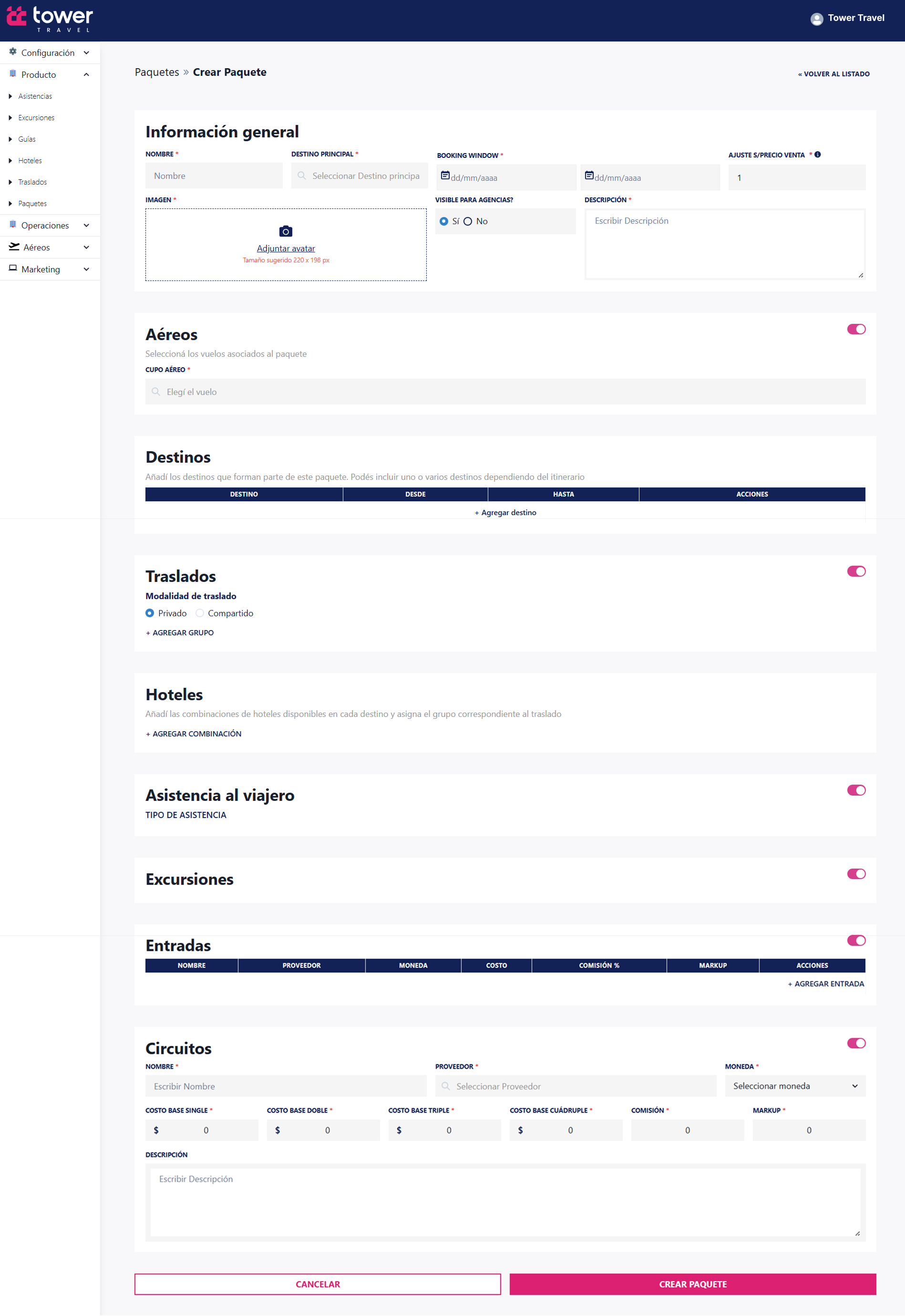The width and height of the screenshot is (905, 1316).
Task: Focus the Nombre field in Información general
Action: pos(214,176)
